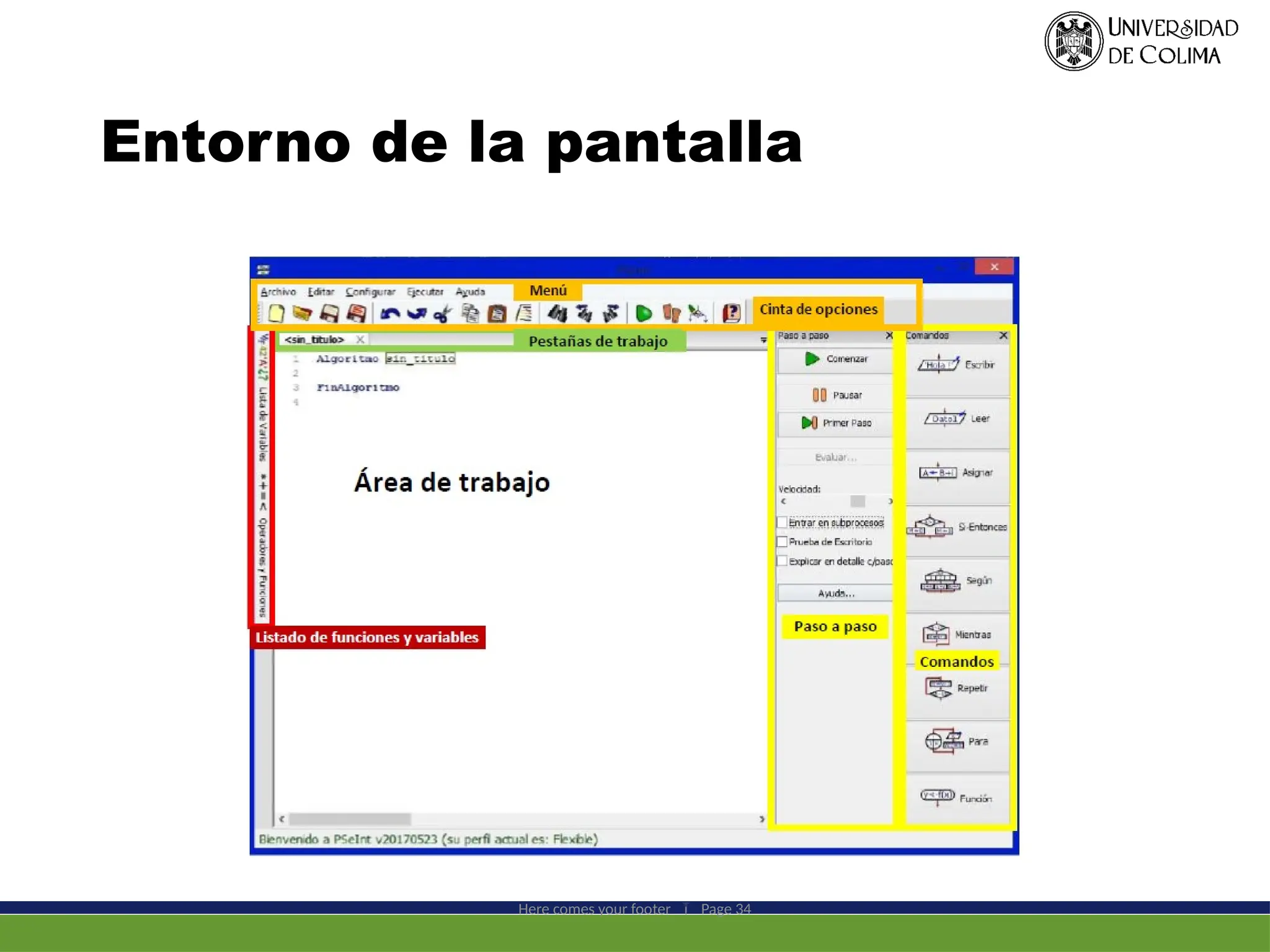
Task: Open the Ejecutar menu
Action: point(425,291)
